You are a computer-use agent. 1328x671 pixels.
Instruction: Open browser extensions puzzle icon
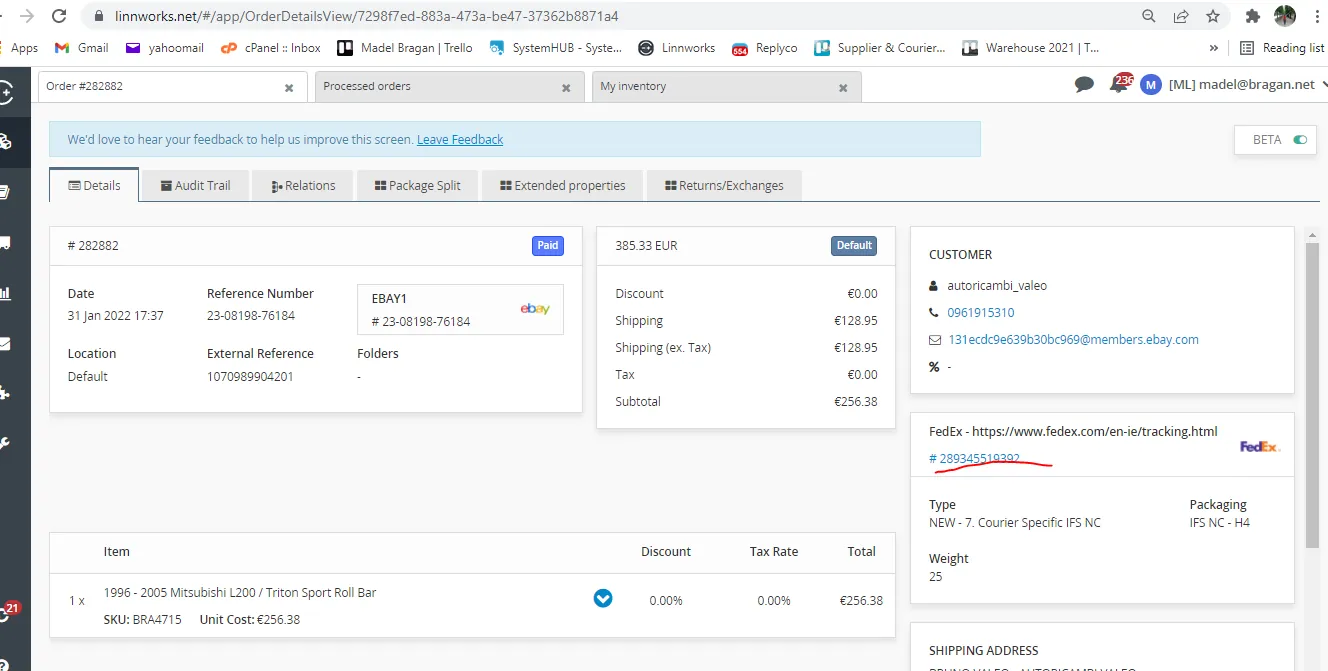click(x=1252, y=16)
